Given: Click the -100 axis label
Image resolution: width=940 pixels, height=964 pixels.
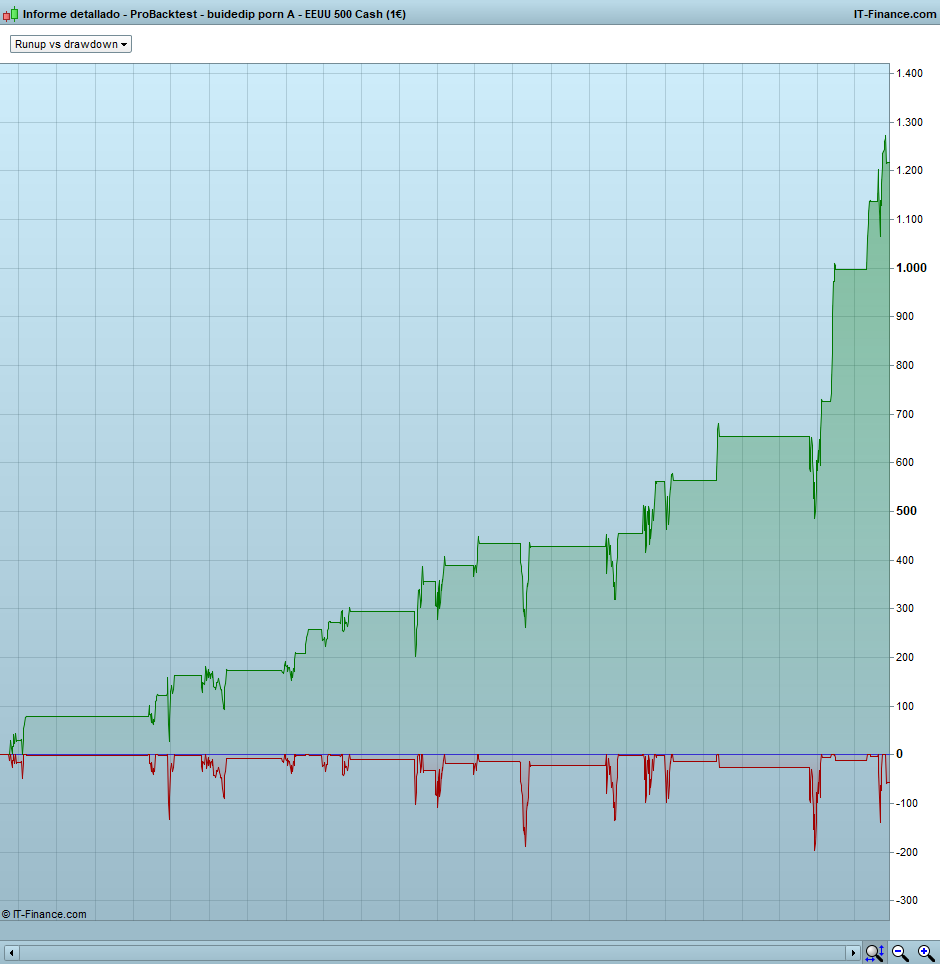Looking at the screenshot, I should pos(906,803).
